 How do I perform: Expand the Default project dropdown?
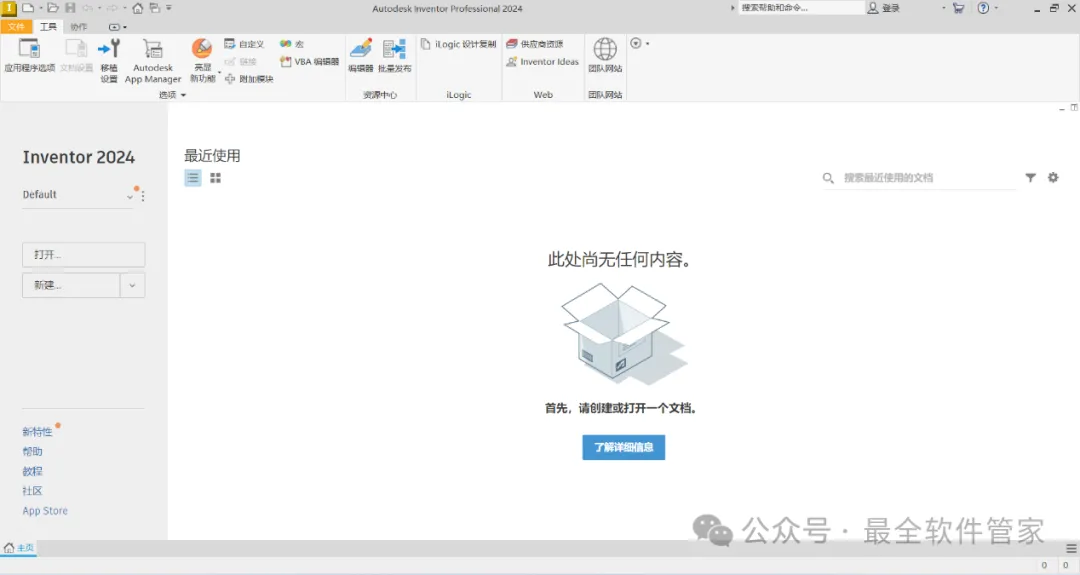129,197
